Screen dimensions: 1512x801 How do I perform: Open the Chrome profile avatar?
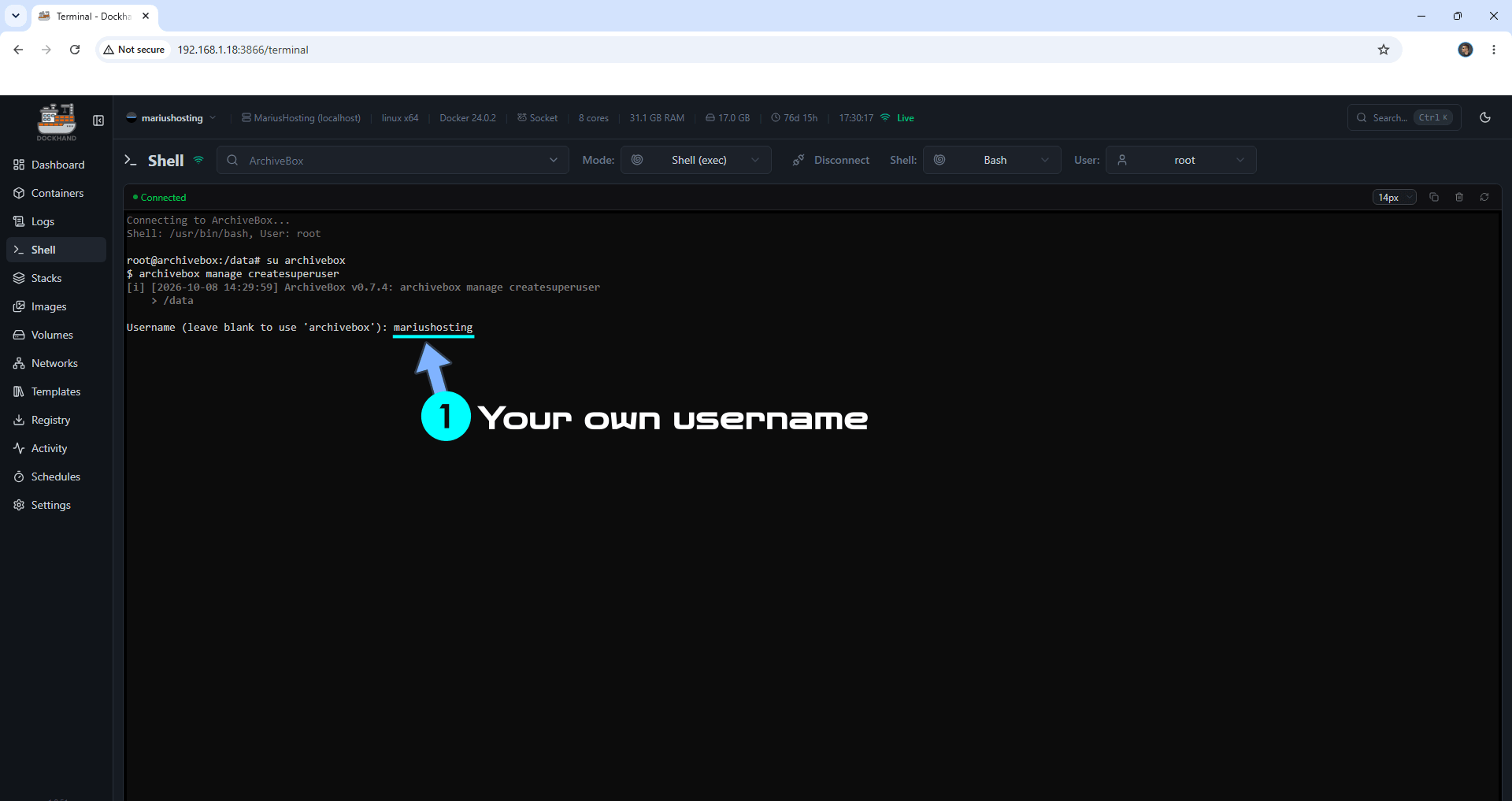tap(1466, 50)
